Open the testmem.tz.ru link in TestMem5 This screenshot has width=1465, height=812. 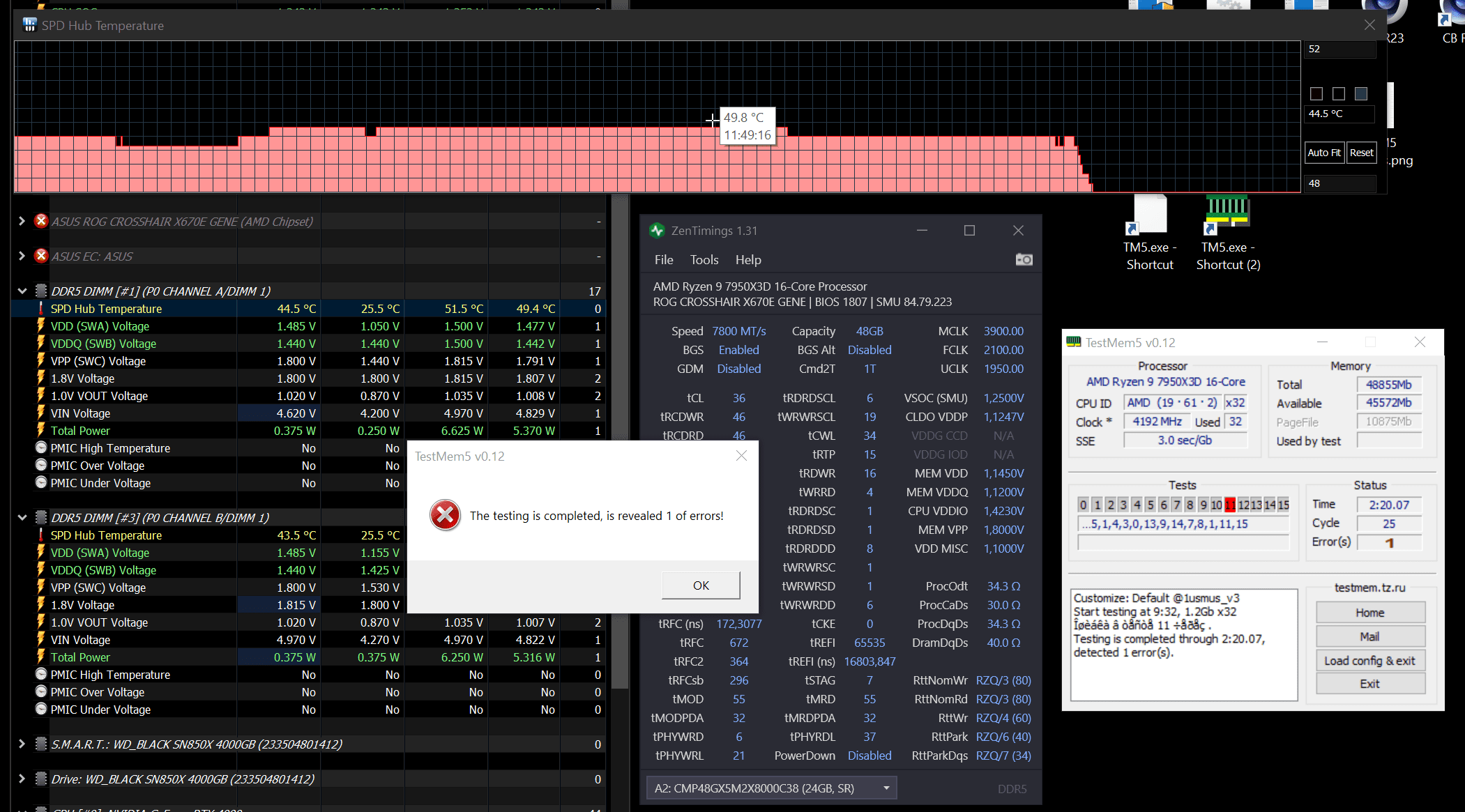coord(1370,588)
